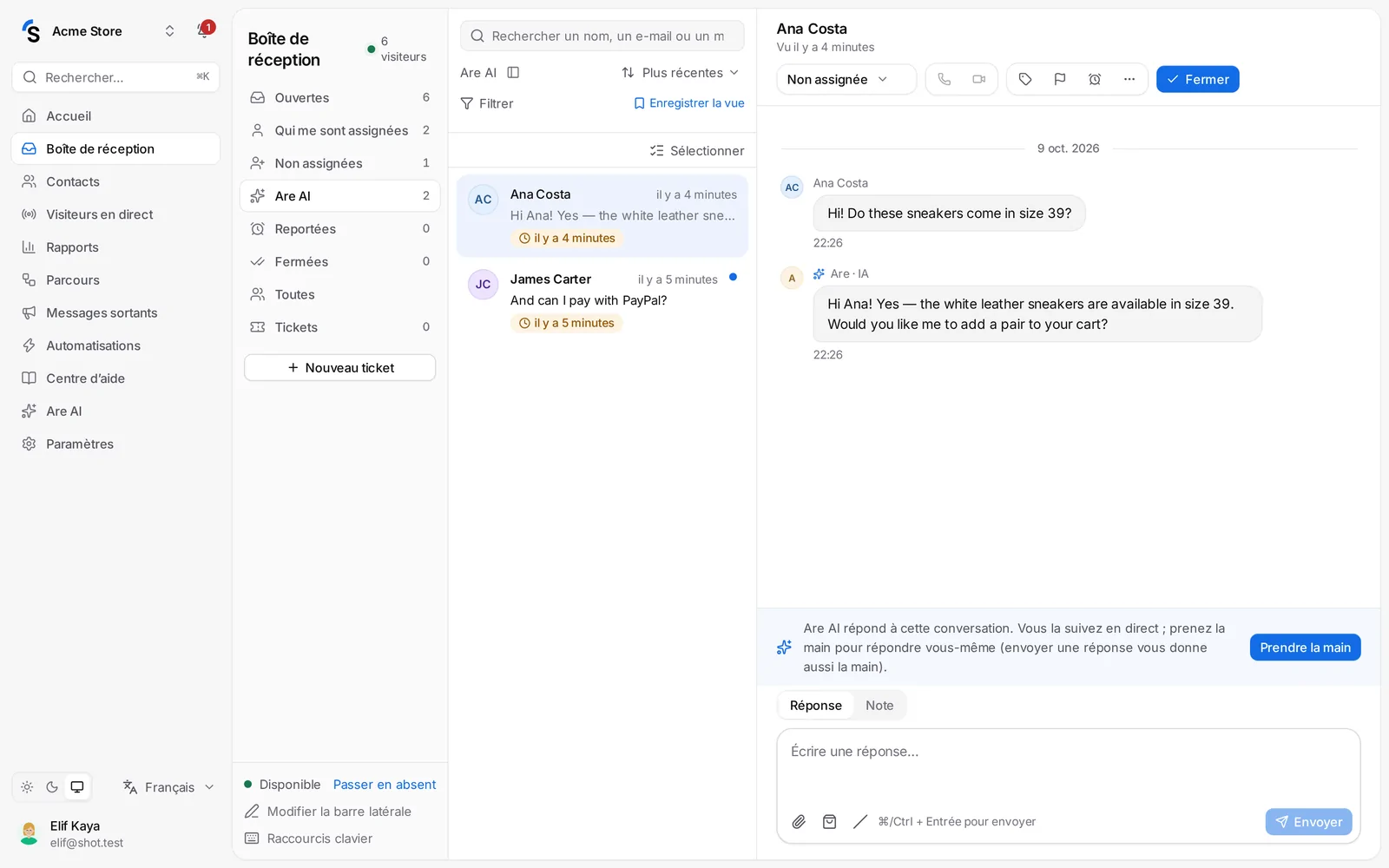The image size is (1389, 868).
Task: Flag the conversation as priority
Action: (1060, 79)
